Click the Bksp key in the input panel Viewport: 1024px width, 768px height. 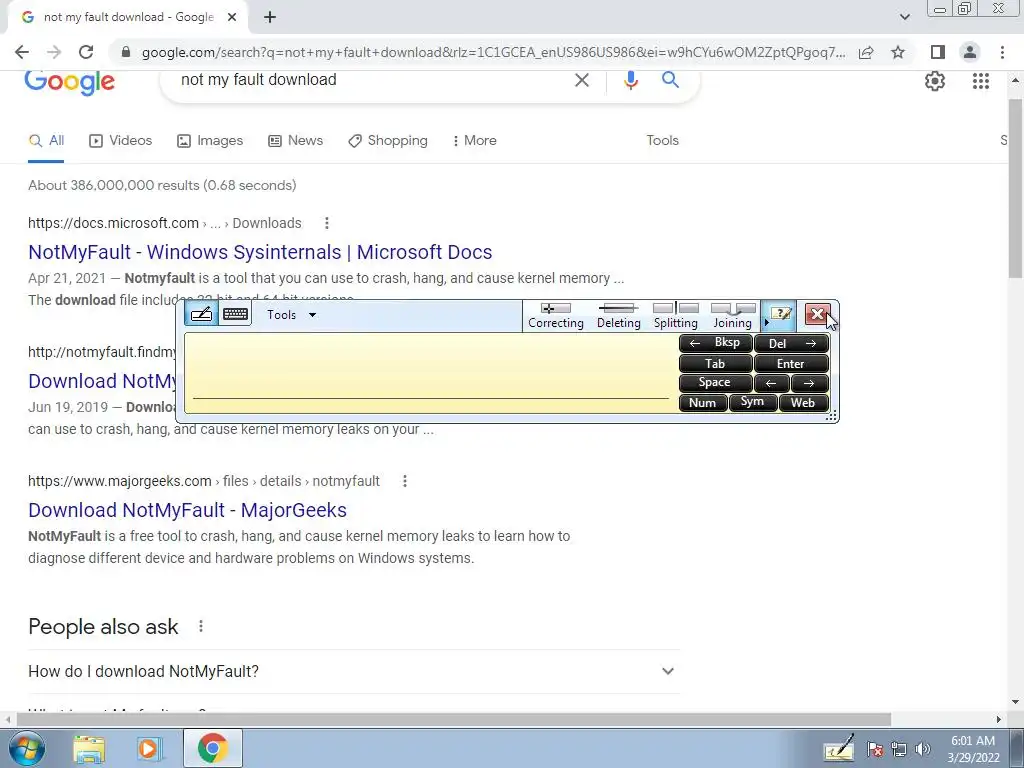(x=716, y=343)
